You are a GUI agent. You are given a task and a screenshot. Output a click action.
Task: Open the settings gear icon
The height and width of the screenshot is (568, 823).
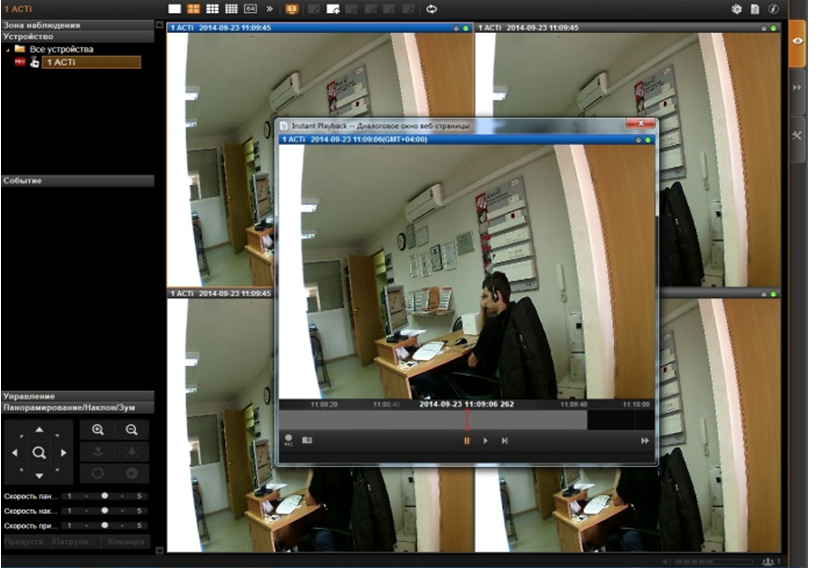click(736, 9)
